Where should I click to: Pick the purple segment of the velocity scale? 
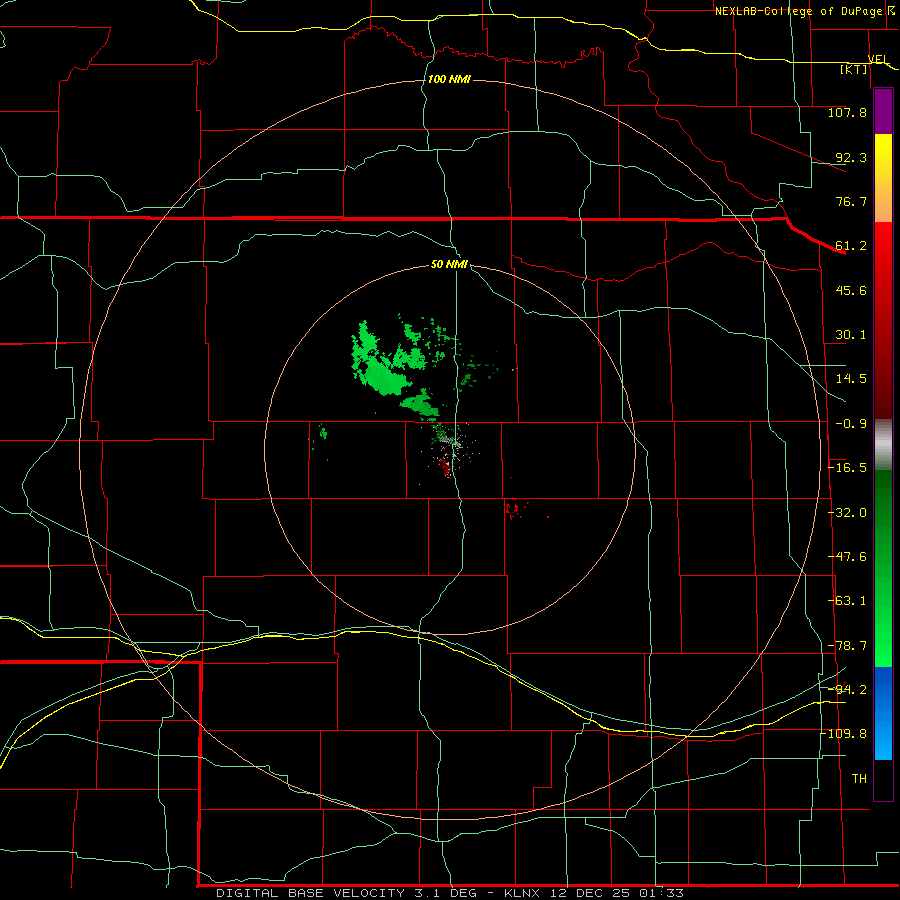(883, 112)
